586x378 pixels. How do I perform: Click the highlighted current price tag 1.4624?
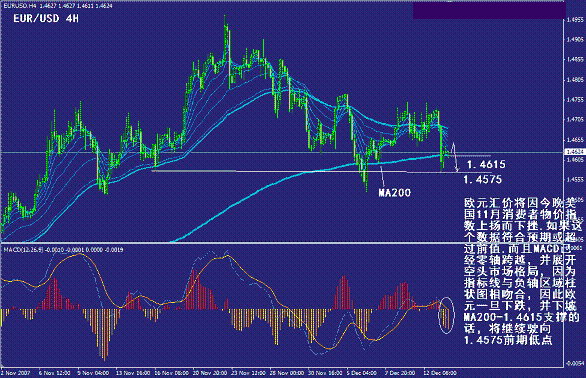575,152
